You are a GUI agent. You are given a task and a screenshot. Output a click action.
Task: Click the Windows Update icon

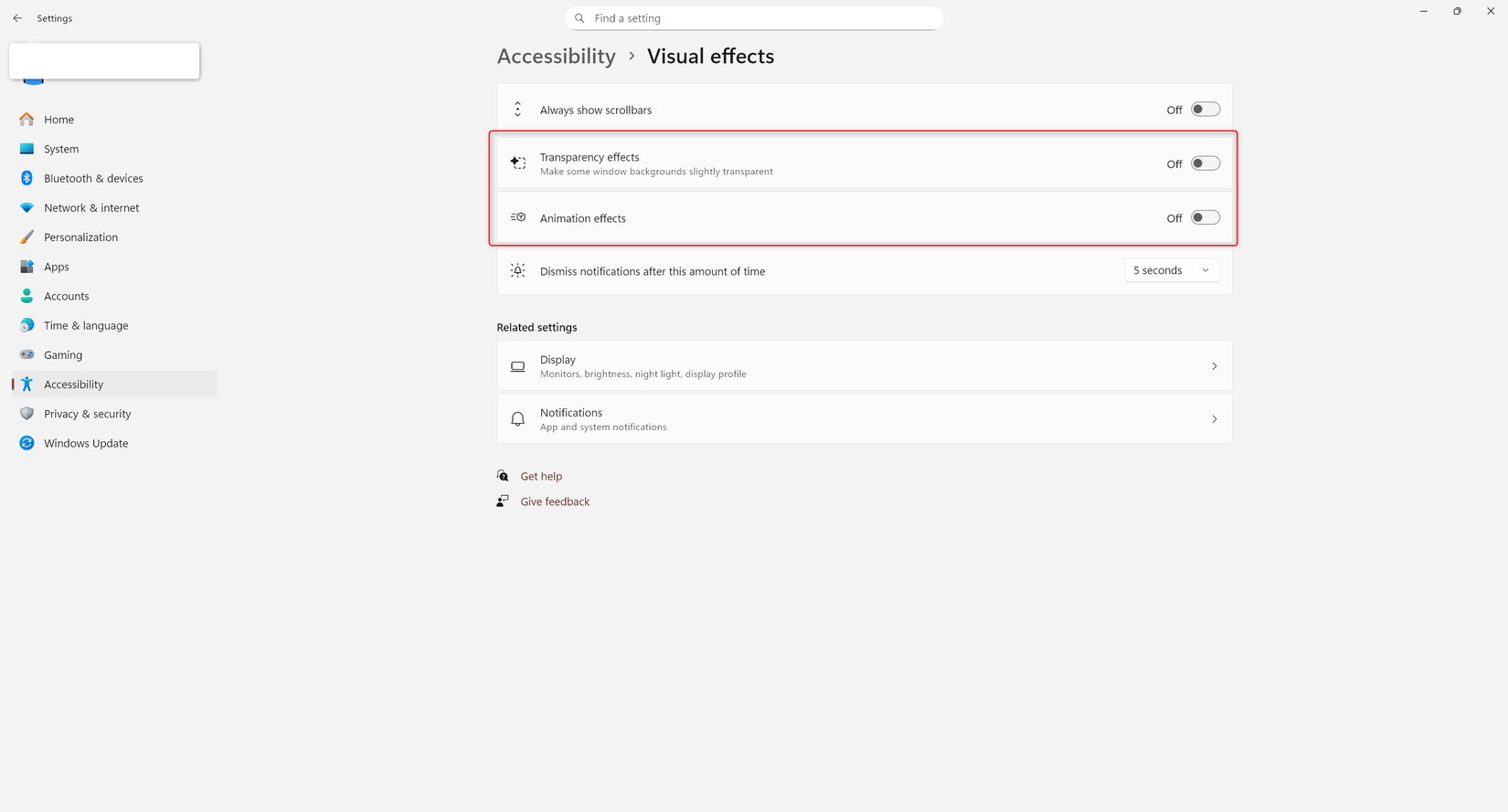(x=27, y=443)
